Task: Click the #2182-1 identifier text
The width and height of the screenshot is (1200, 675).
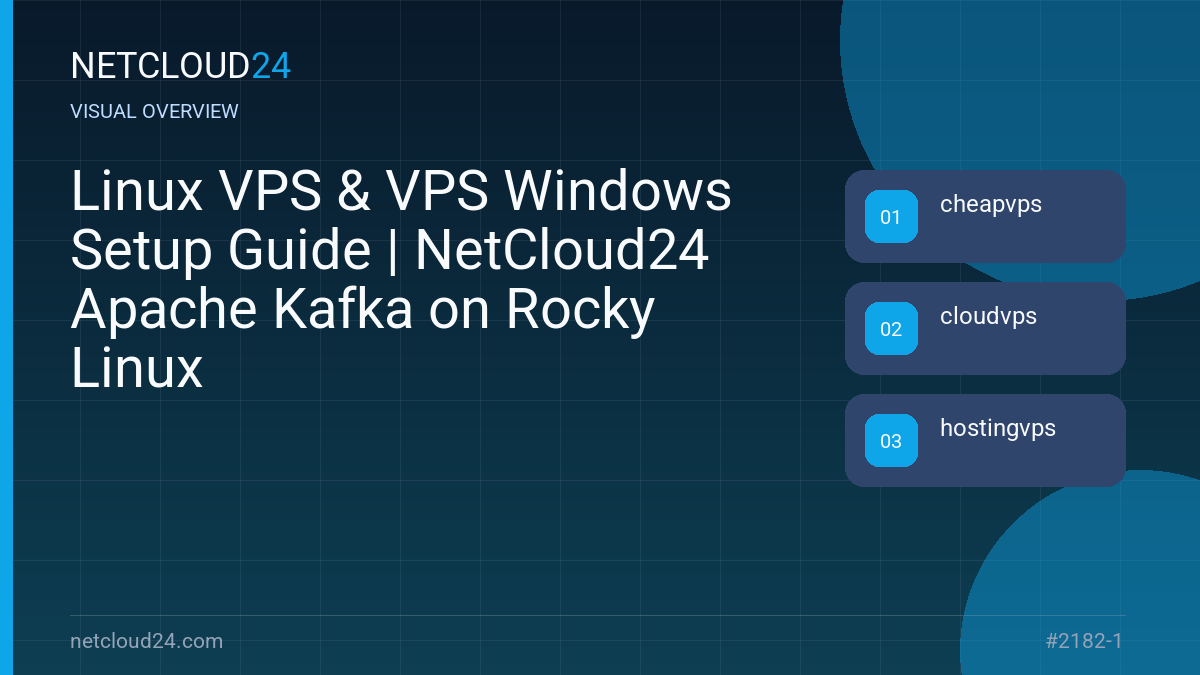Action: pyautogui.click(x=1083, y=641)
